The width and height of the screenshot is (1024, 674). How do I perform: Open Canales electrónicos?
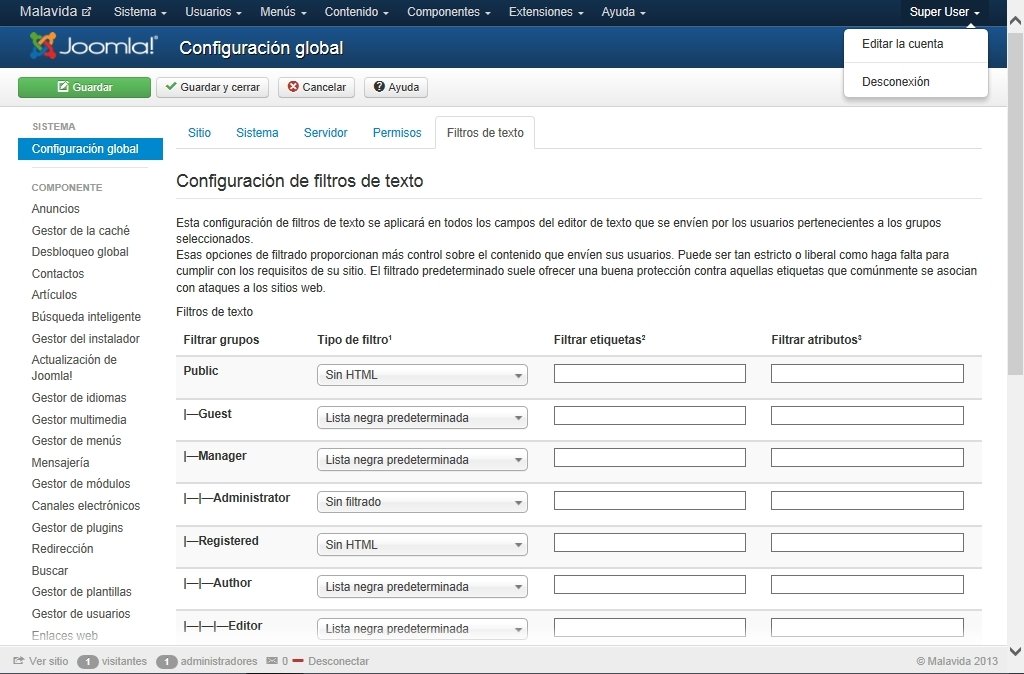(x=86, y=506)
